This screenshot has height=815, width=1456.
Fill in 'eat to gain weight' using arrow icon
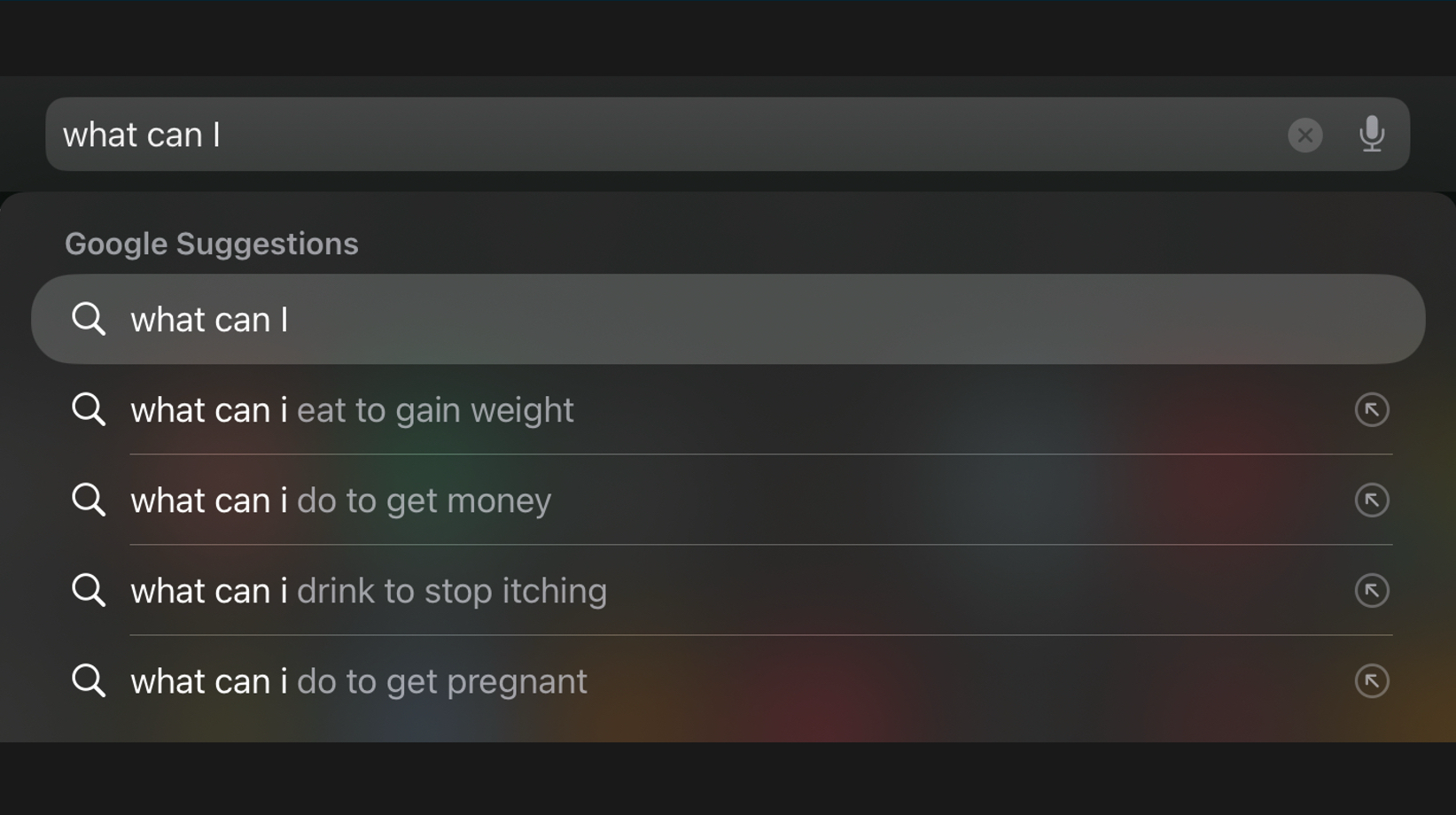(x=1372, y=410)
